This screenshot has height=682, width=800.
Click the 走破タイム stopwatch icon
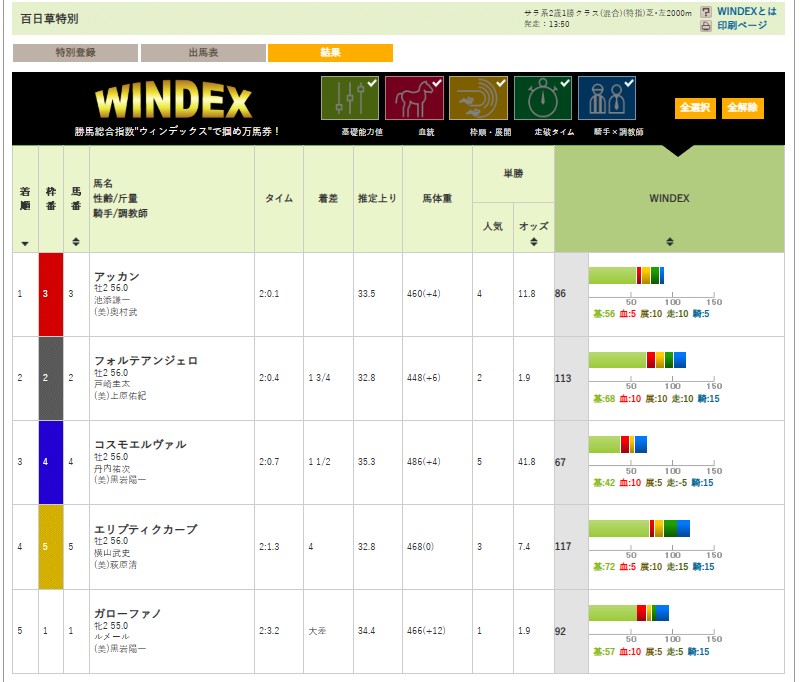542,98
